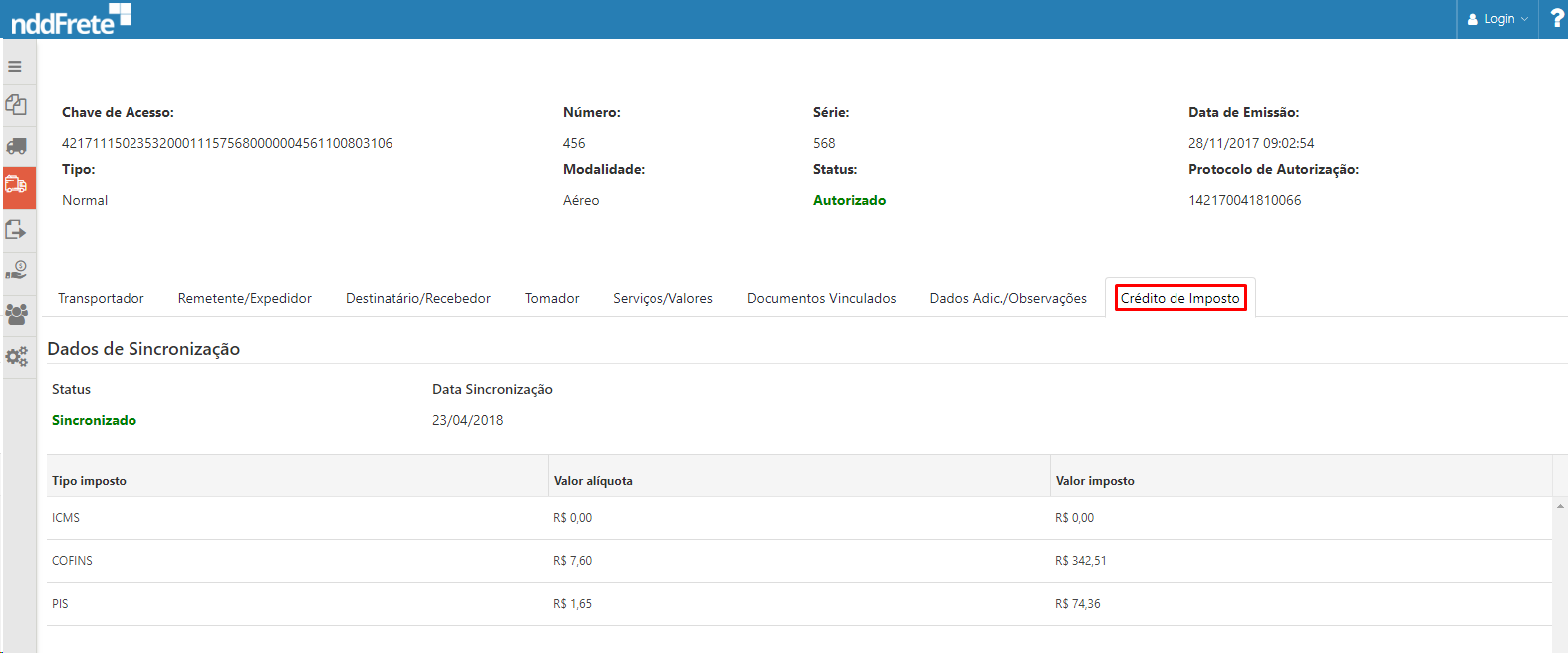Switch to the Transportador tab
This screenshot has height=653, width=1568.
pyautogui.click(x=101, y=298)
